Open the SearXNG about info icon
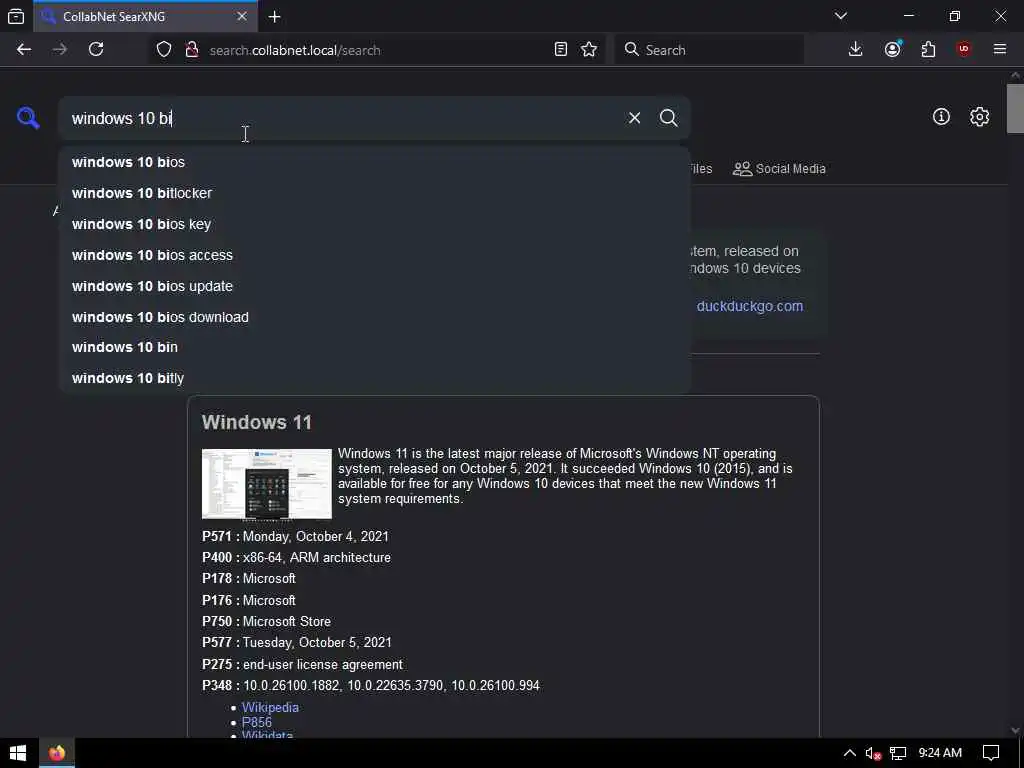Viewport: 1024px width, 768px height. 941,117
